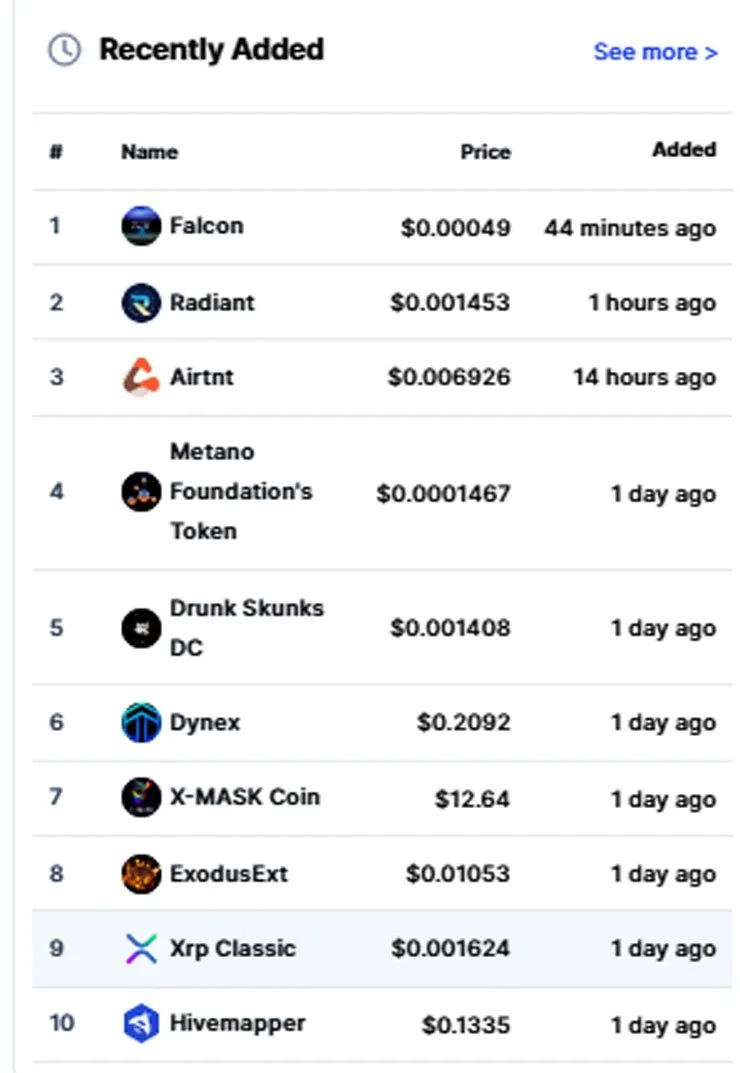Click the Metano Foundation's Token logo

coord(141,491)
